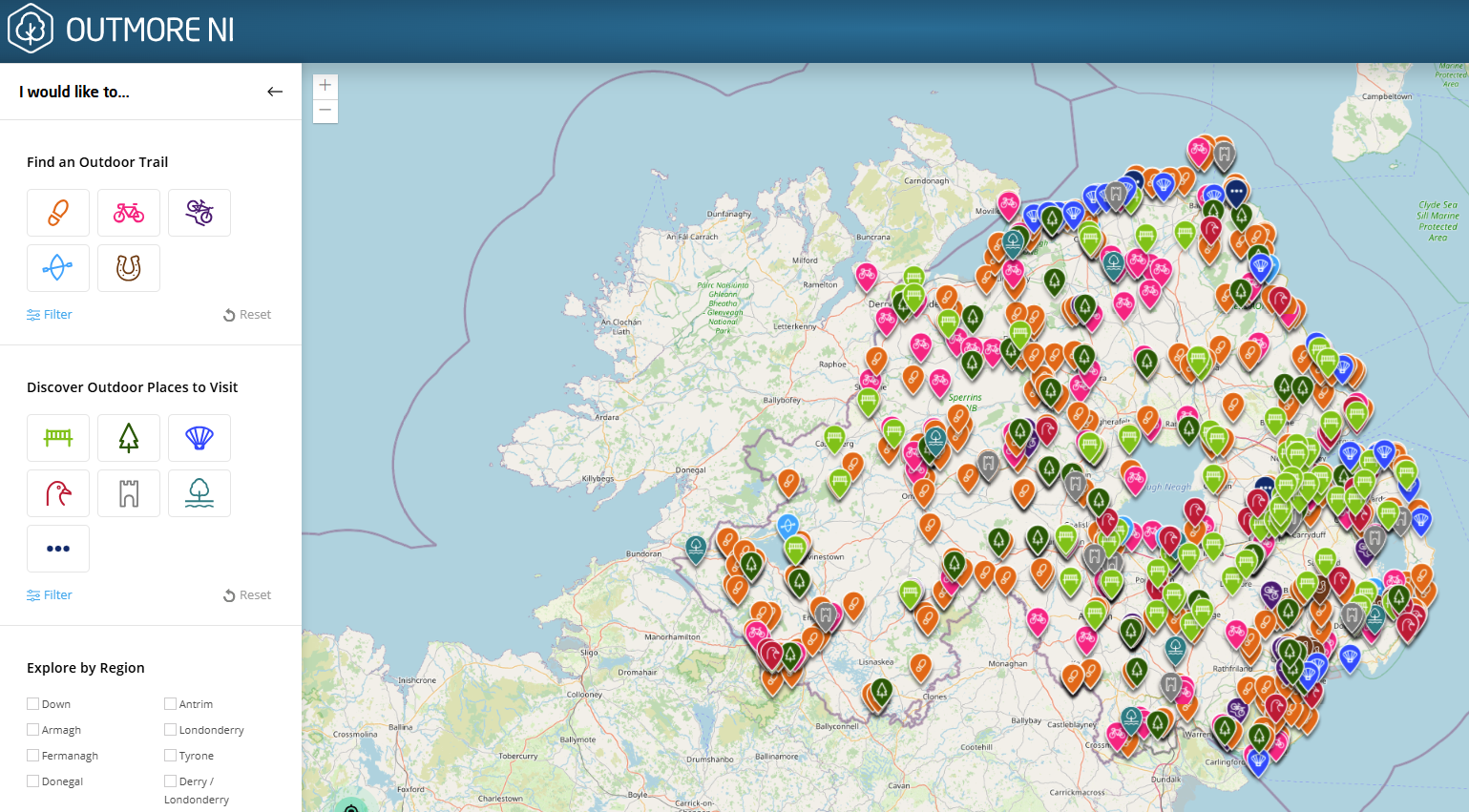The width and height of the screenshot is (1469, 812).
Task: Click the OutmoreNI logo
Action: pos(121,30)
